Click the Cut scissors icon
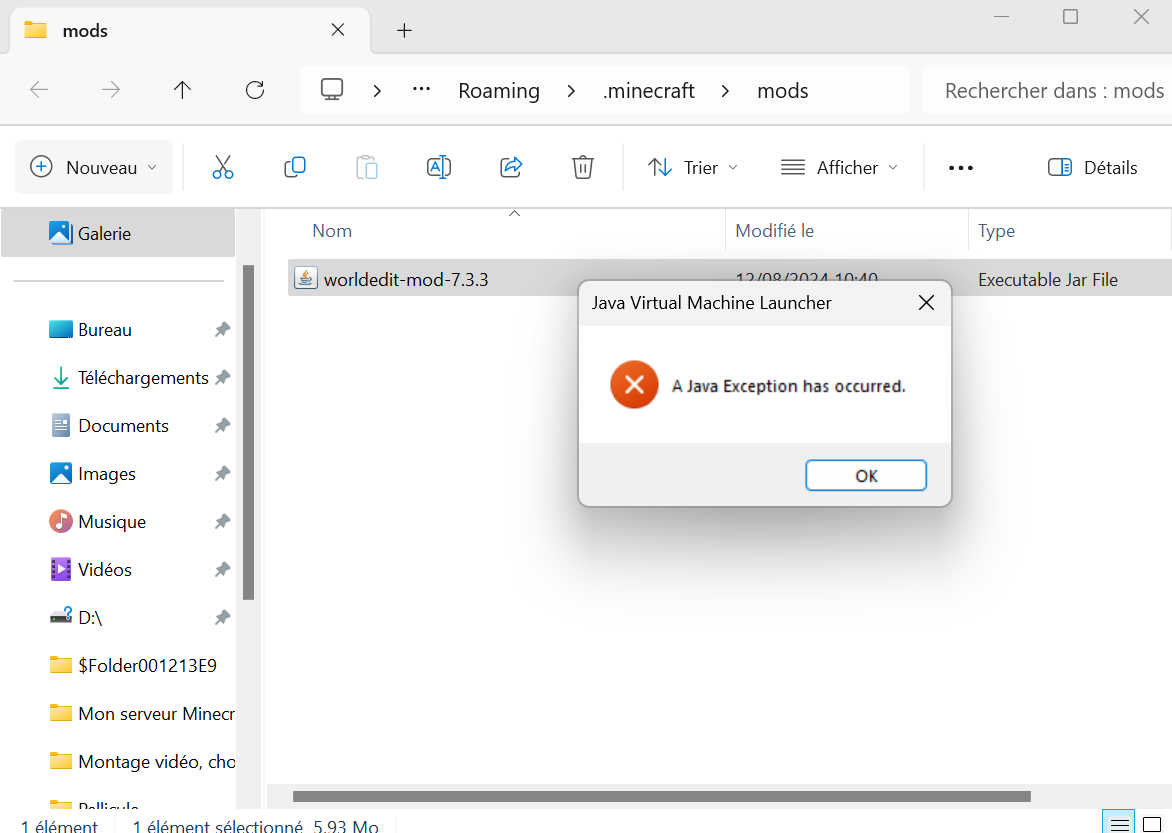 point(223,167)
